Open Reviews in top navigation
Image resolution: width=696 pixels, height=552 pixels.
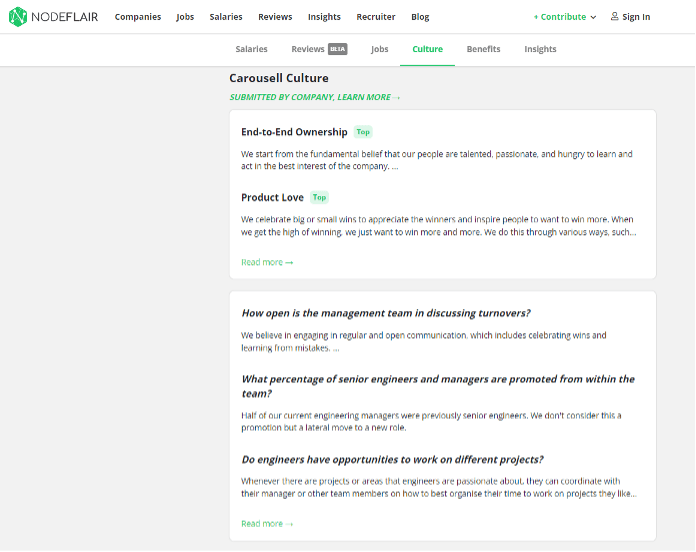coord(275,17)
